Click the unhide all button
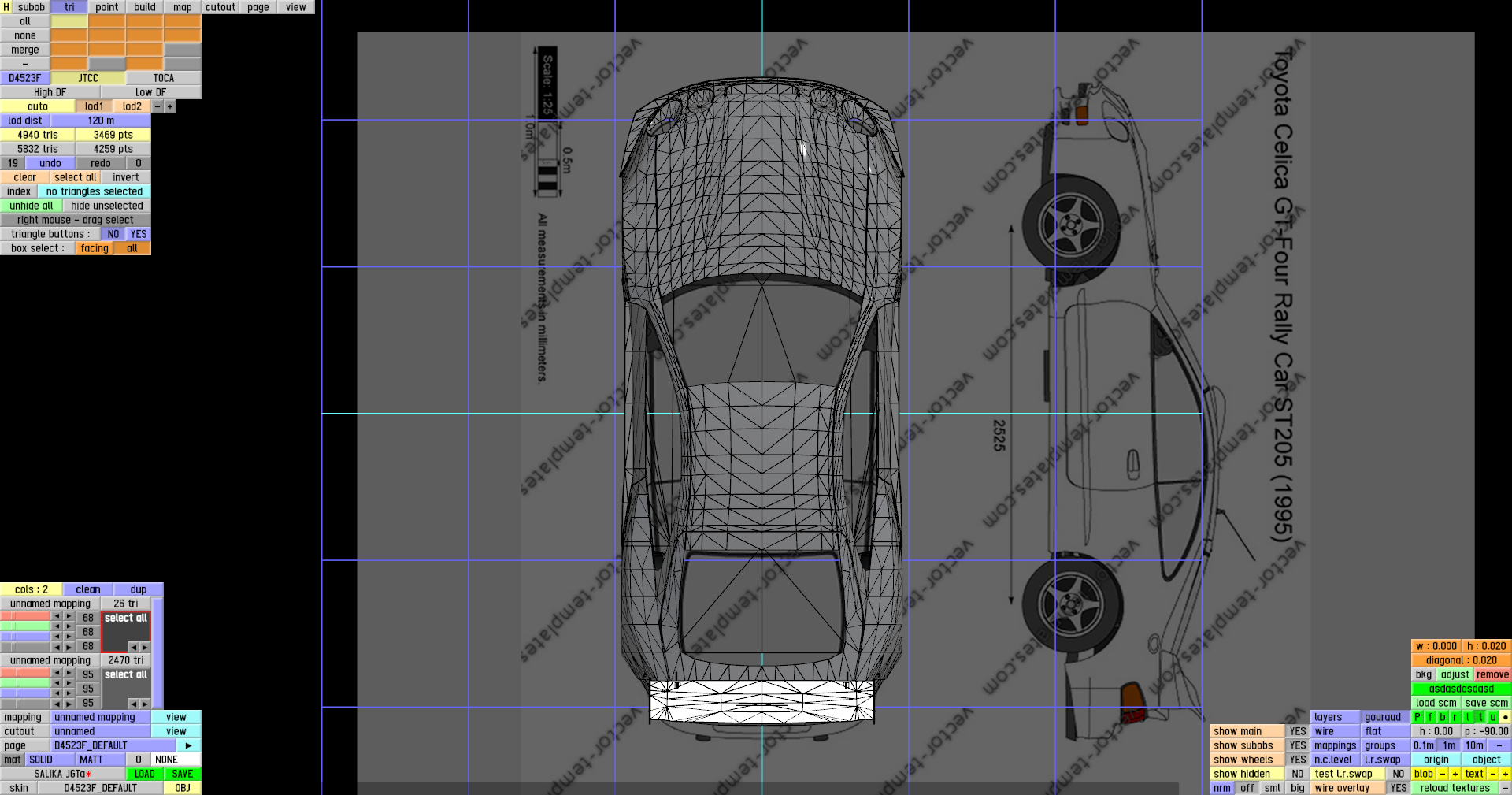The width and height of the screenshot is (1512, 795). click(31, 206)
